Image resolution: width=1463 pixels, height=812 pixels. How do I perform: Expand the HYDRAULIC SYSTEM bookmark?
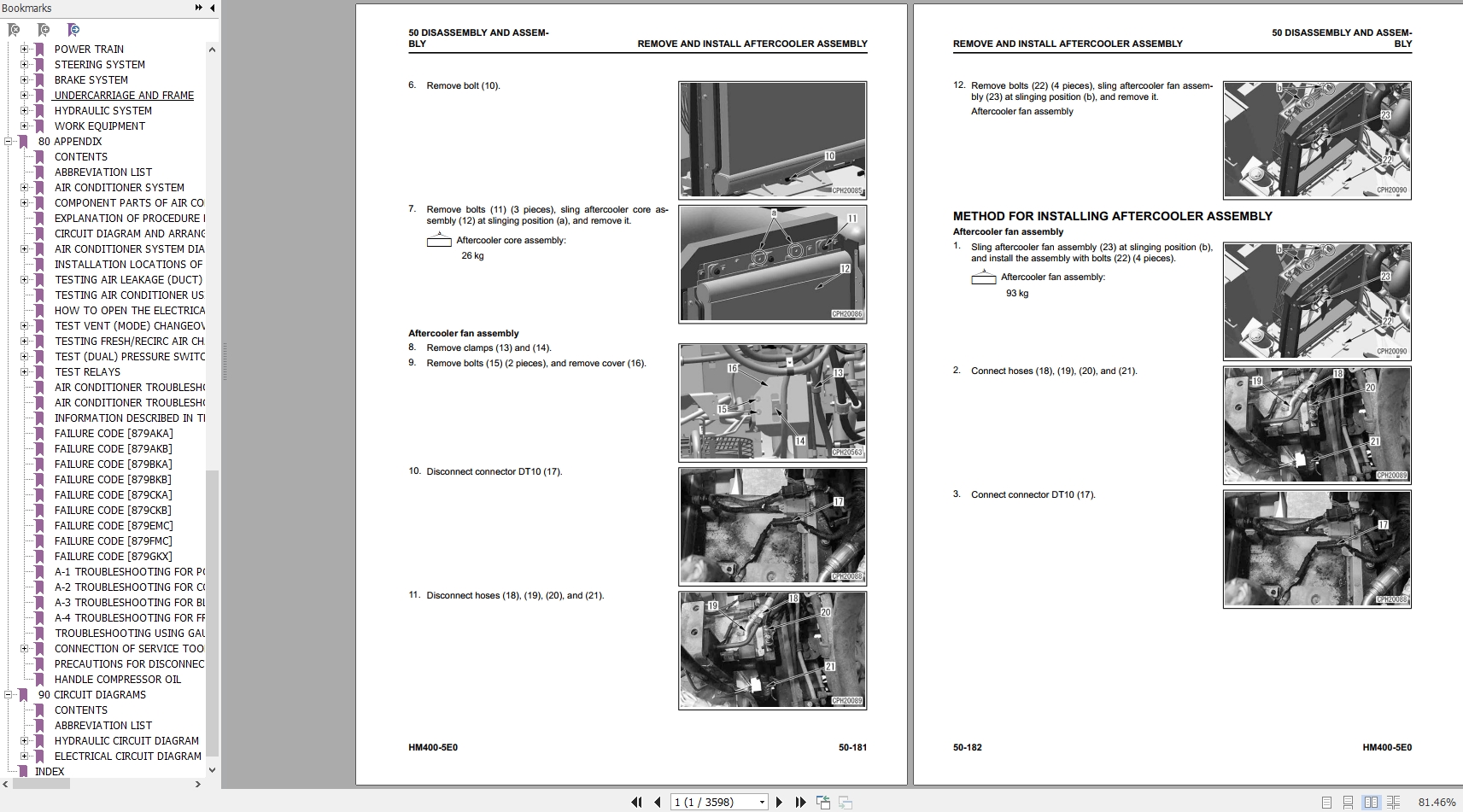[x=25, y=111]
